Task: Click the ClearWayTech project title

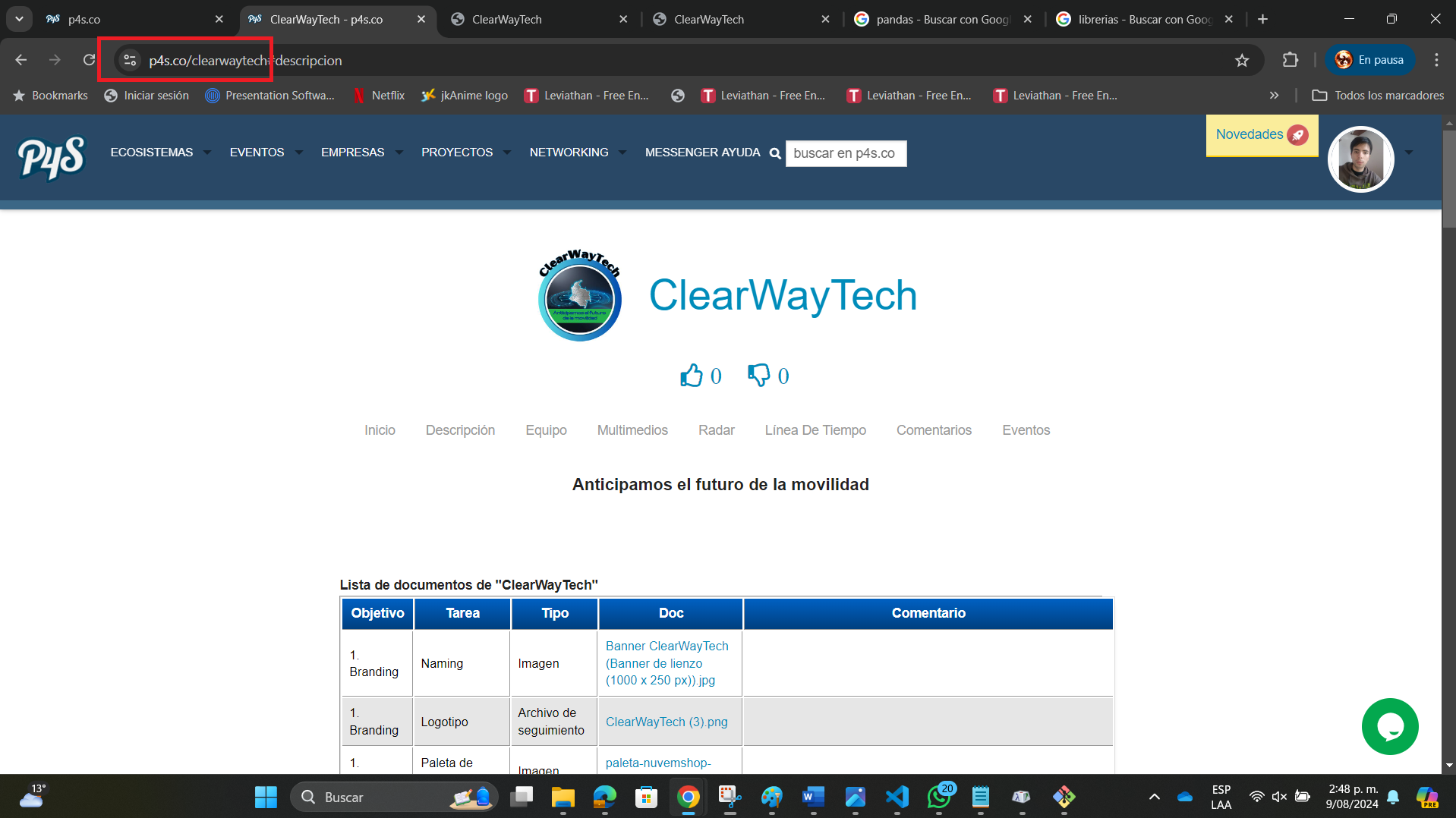Action: click(783, 294)
